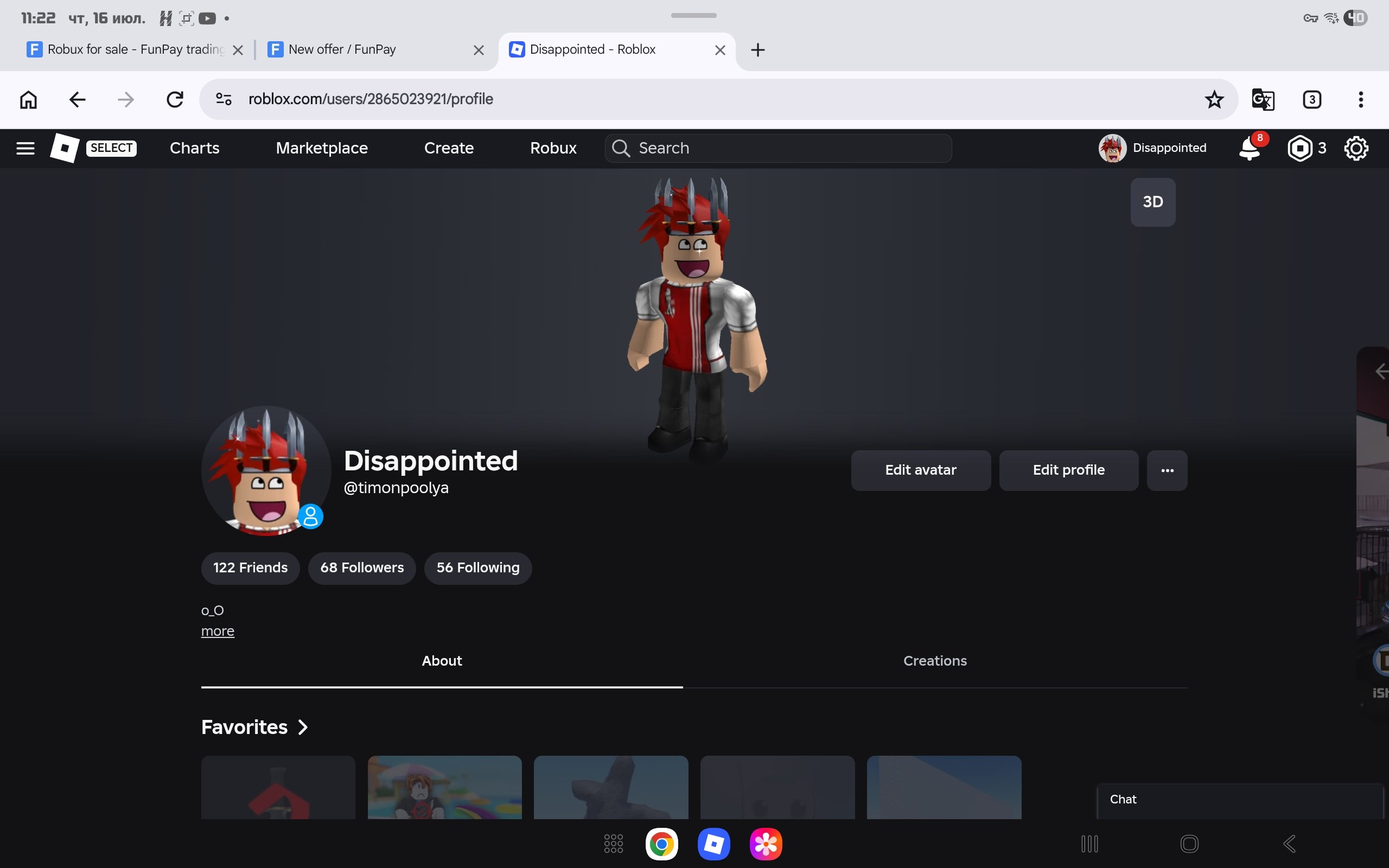Bookmark this page with the star
This screenshot has height=868, width=1389.
1214,99
